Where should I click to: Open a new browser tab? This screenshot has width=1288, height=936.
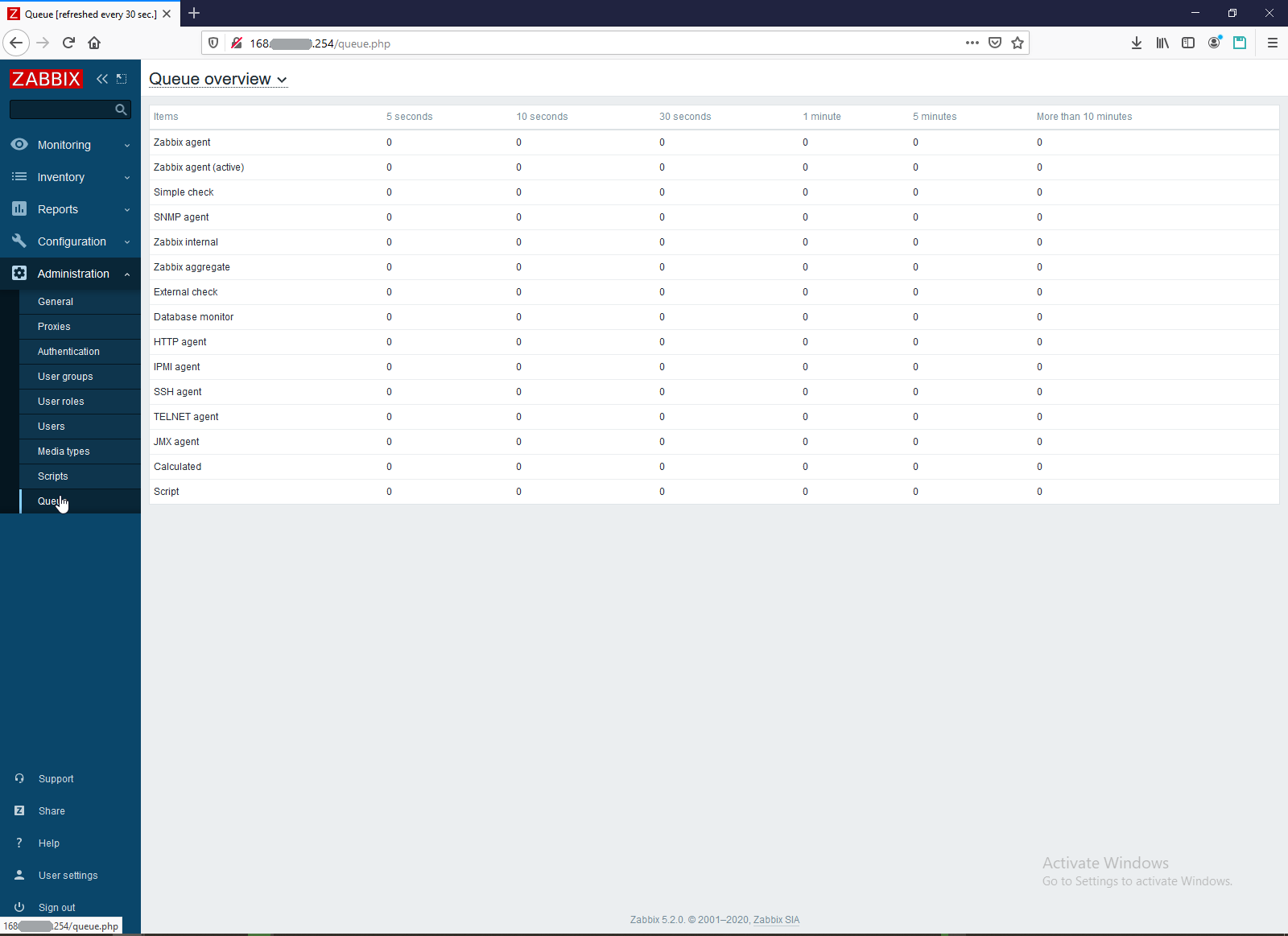pos(194,13)
